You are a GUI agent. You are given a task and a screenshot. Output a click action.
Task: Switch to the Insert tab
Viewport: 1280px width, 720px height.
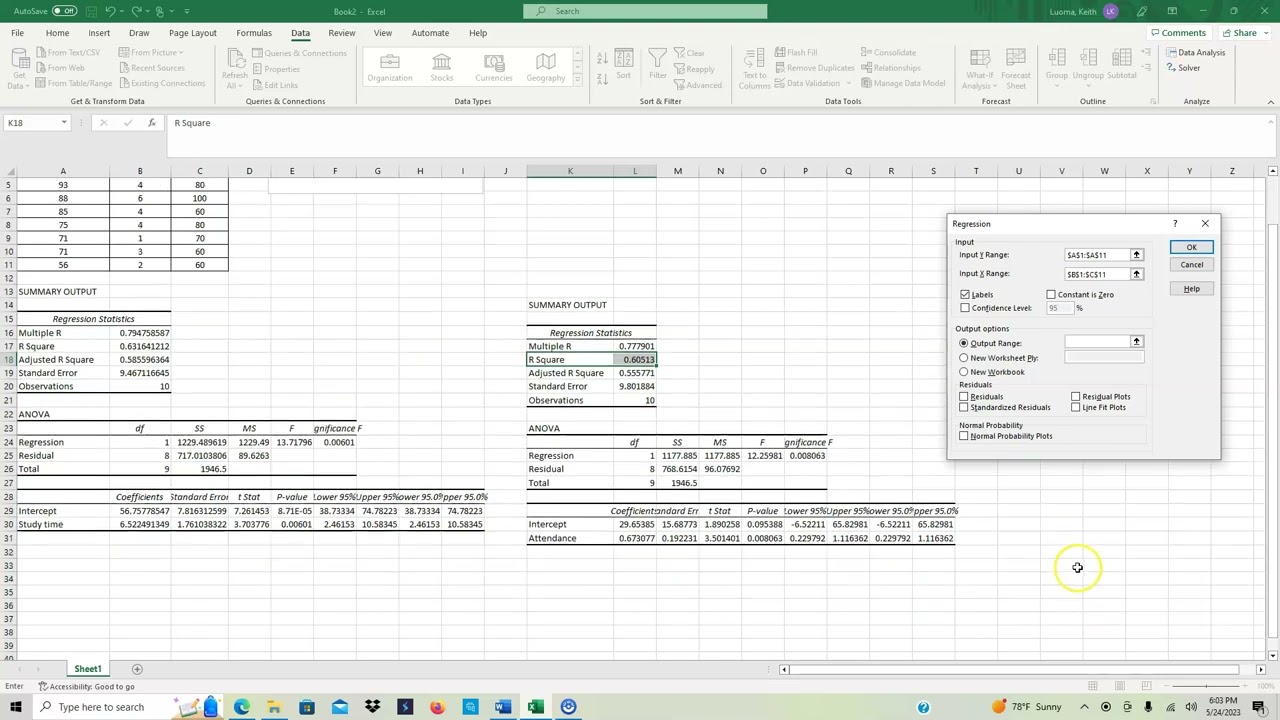pyautogui.click(x=99, y=33)
